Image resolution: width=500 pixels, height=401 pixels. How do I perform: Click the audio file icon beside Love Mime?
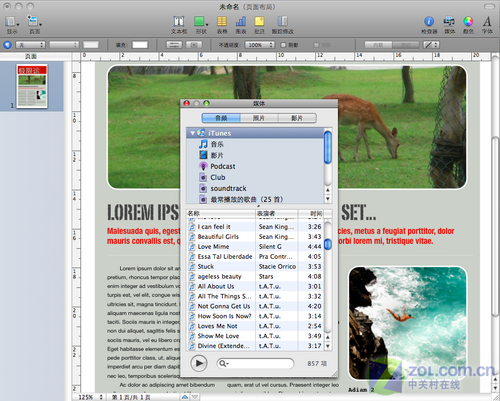[192, 246]
